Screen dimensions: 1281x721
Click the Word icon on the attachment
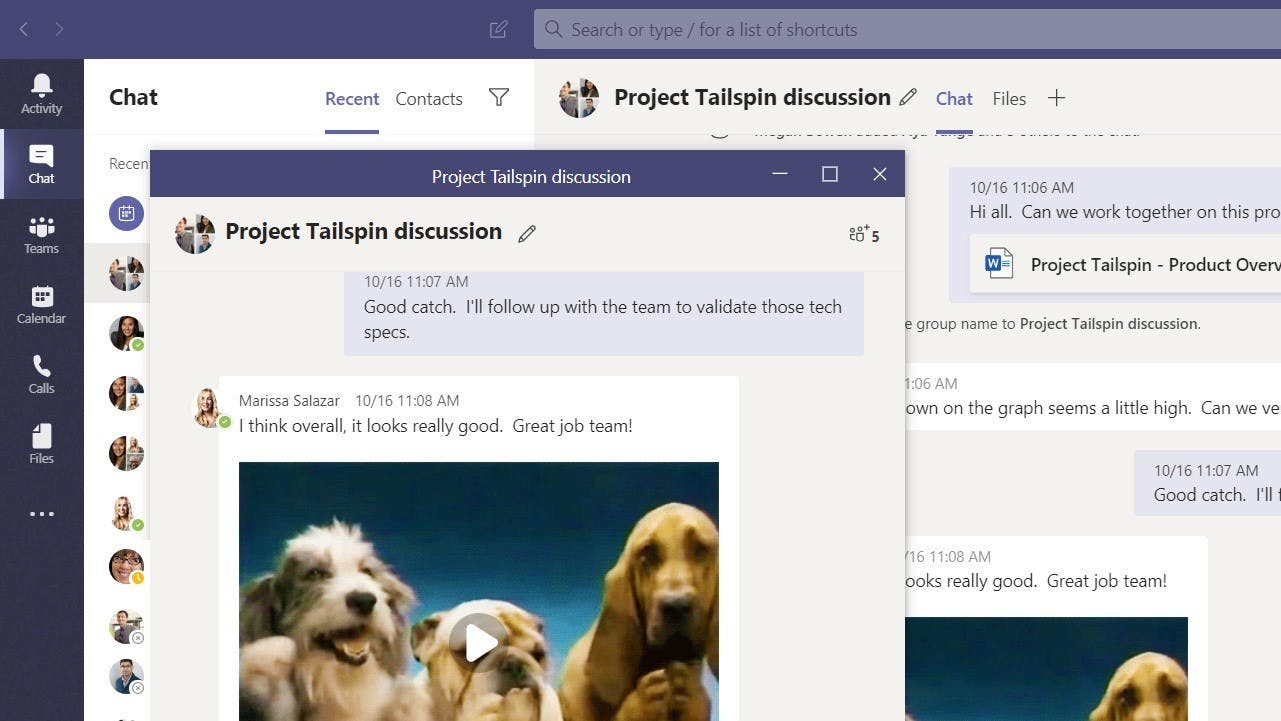[998, 264]
